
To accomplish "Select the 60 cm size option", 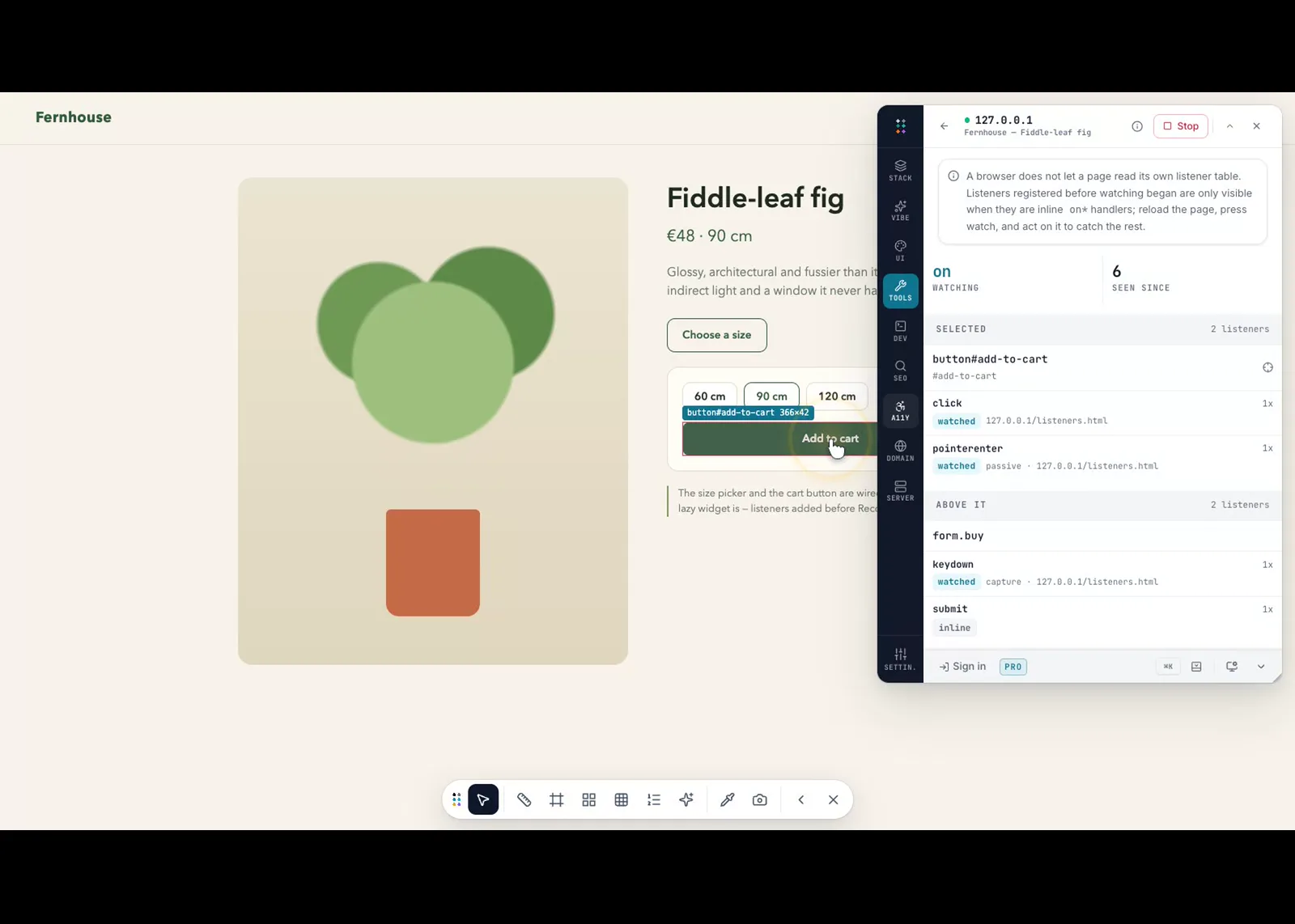I will (710, 395).
